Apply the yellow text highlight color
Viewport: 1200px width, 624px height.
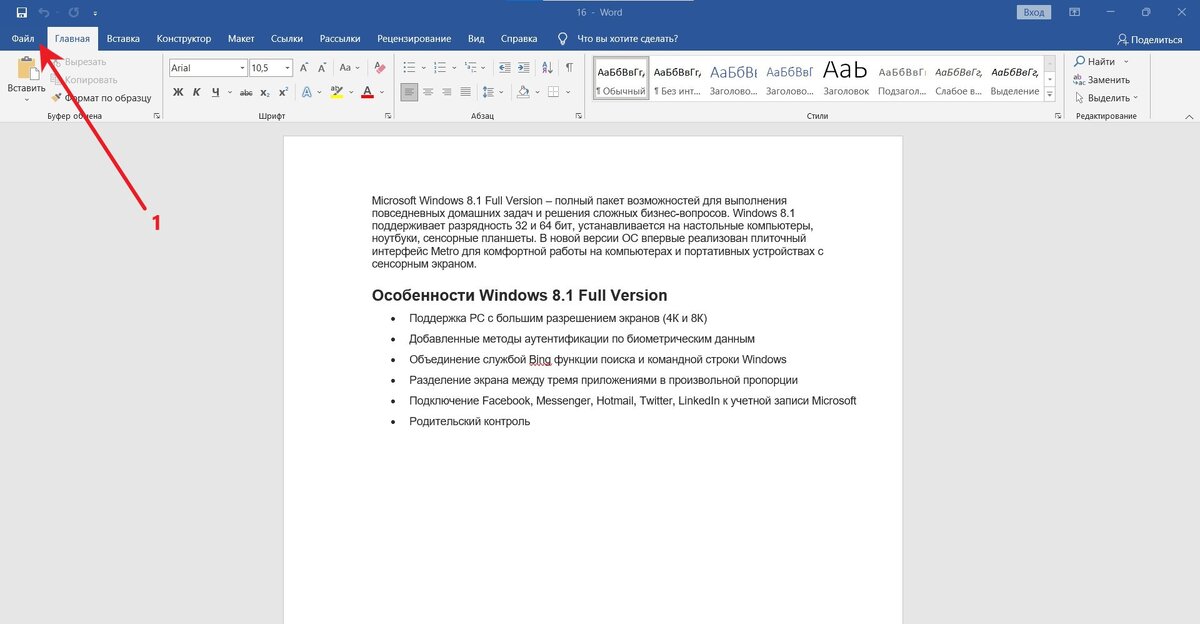click(x=336, y=92)
